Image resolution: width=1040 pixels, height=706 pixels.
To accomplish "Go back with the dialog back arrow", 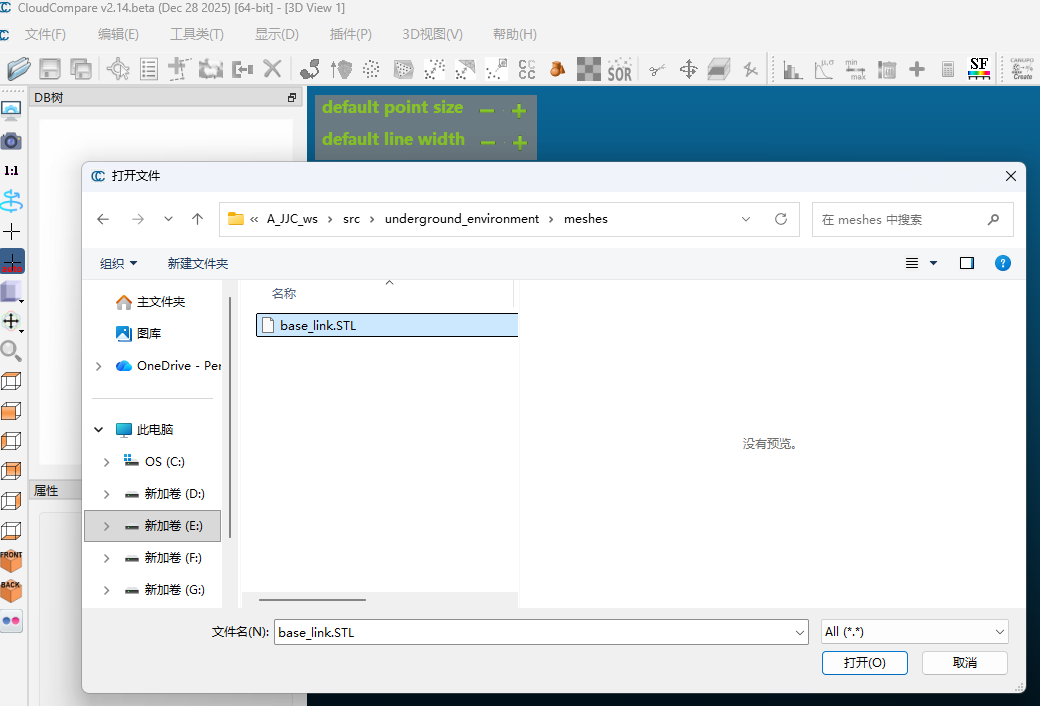I will (103, 219).
